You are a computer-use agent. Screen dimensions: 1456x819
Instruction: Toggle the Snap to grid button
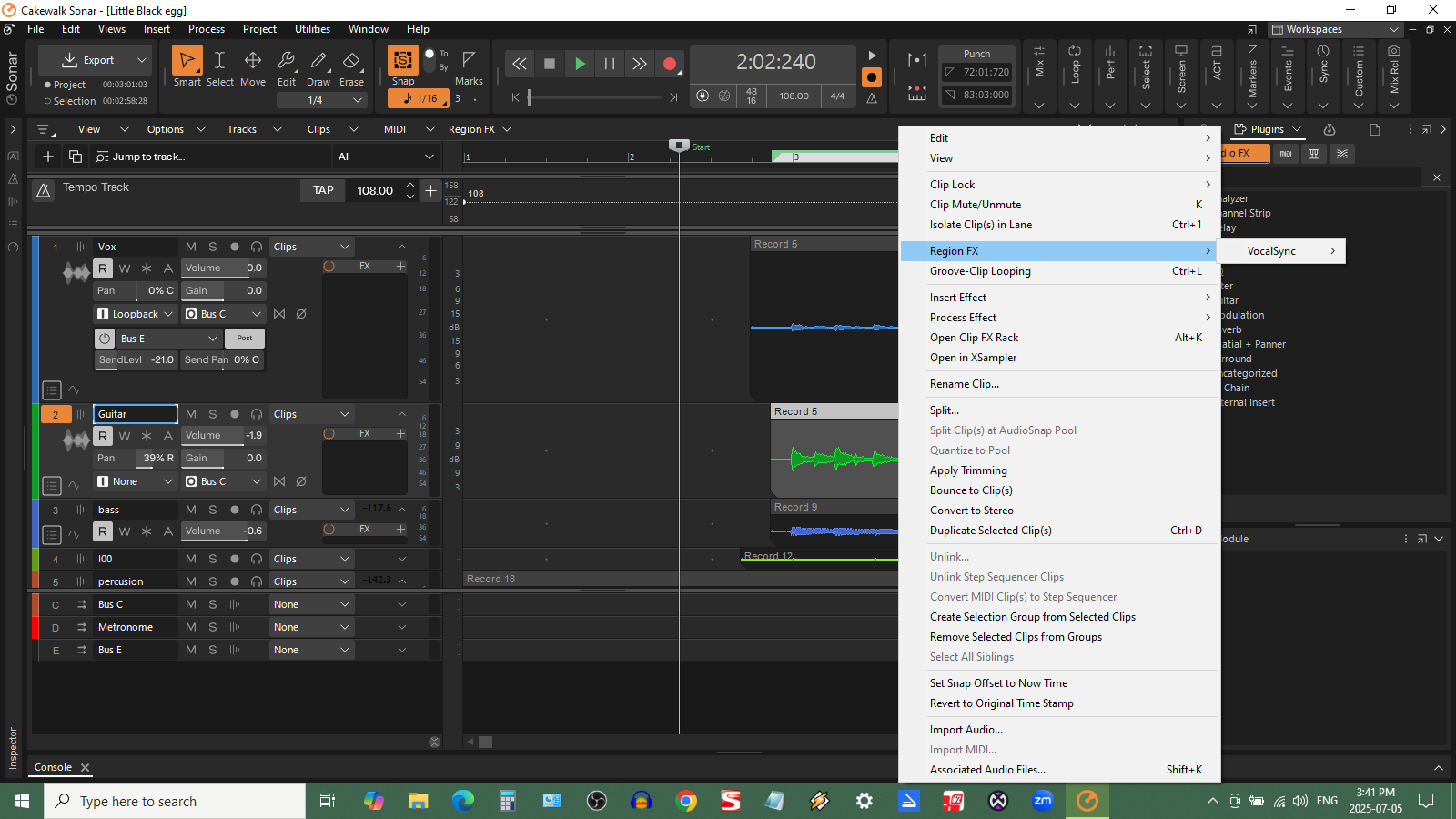point(402,60)
